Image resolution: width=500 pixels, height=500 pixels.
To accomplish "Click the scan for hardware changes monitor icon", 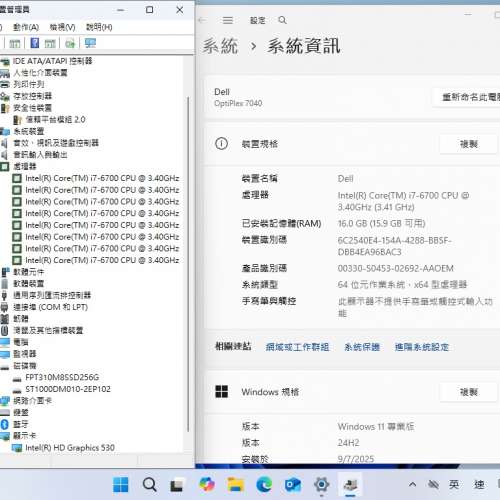I will click(x=90, y=43).
